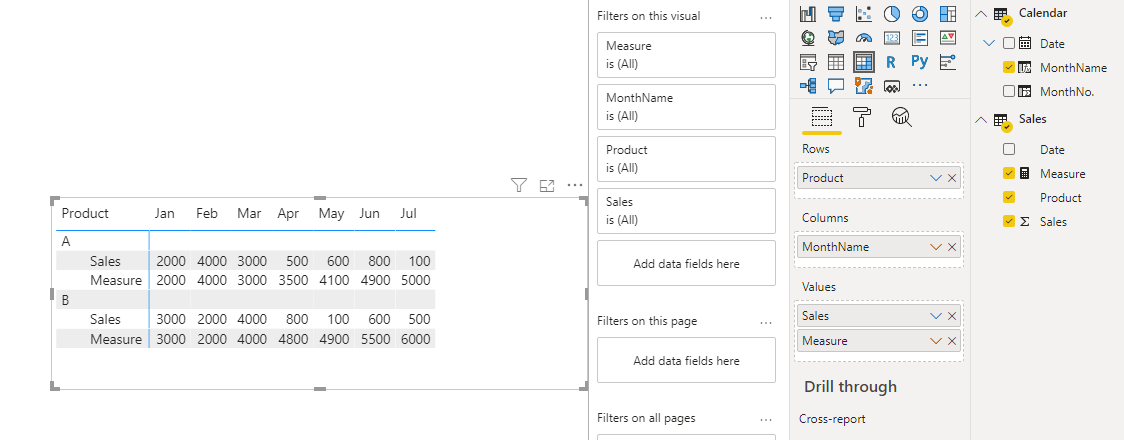This screenshot has width=1124, height=440.
Task: Select the Q&A speech bubble visual
Action: (x=836, y=86)
